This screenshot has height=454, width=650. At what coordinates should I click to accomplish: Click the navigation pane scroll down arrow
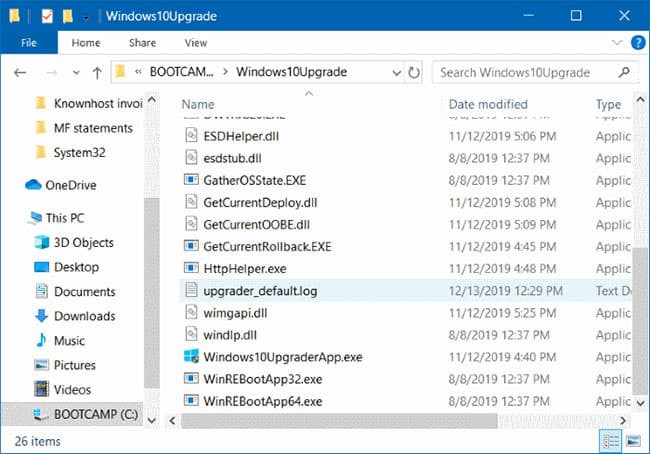[x=152, y=420]
